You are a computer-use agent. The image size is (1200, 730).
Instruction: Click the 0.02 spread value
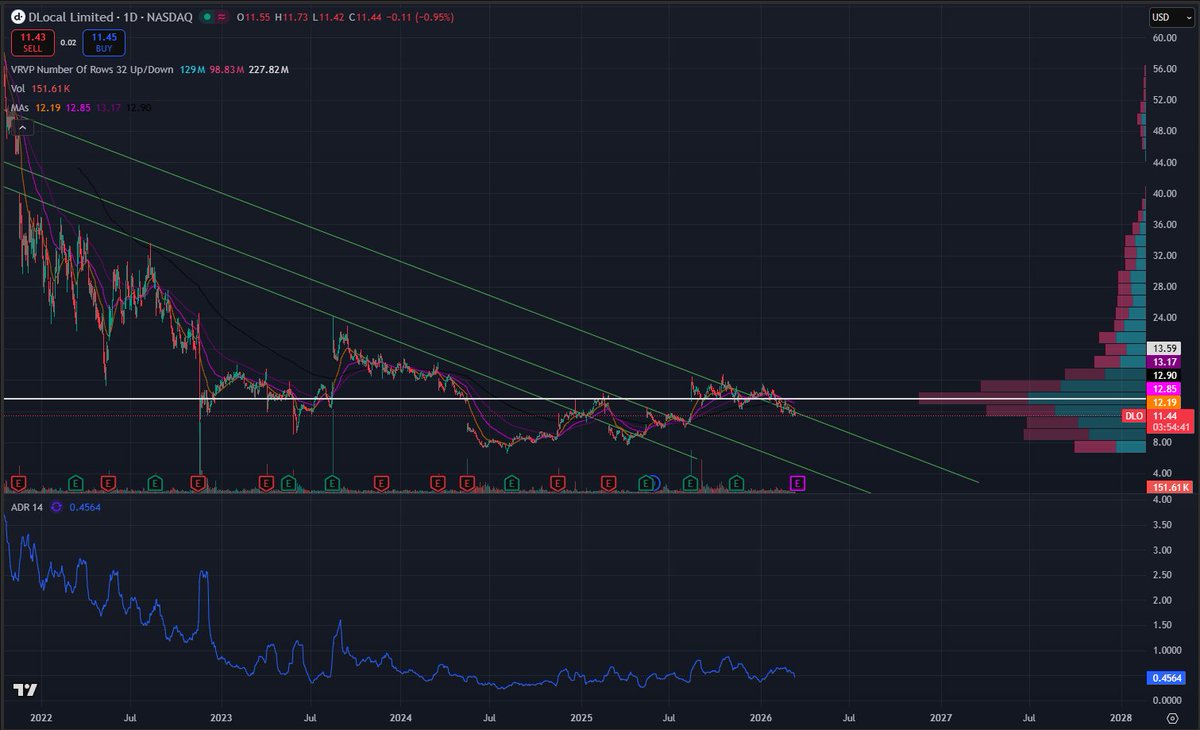(68, 42)
